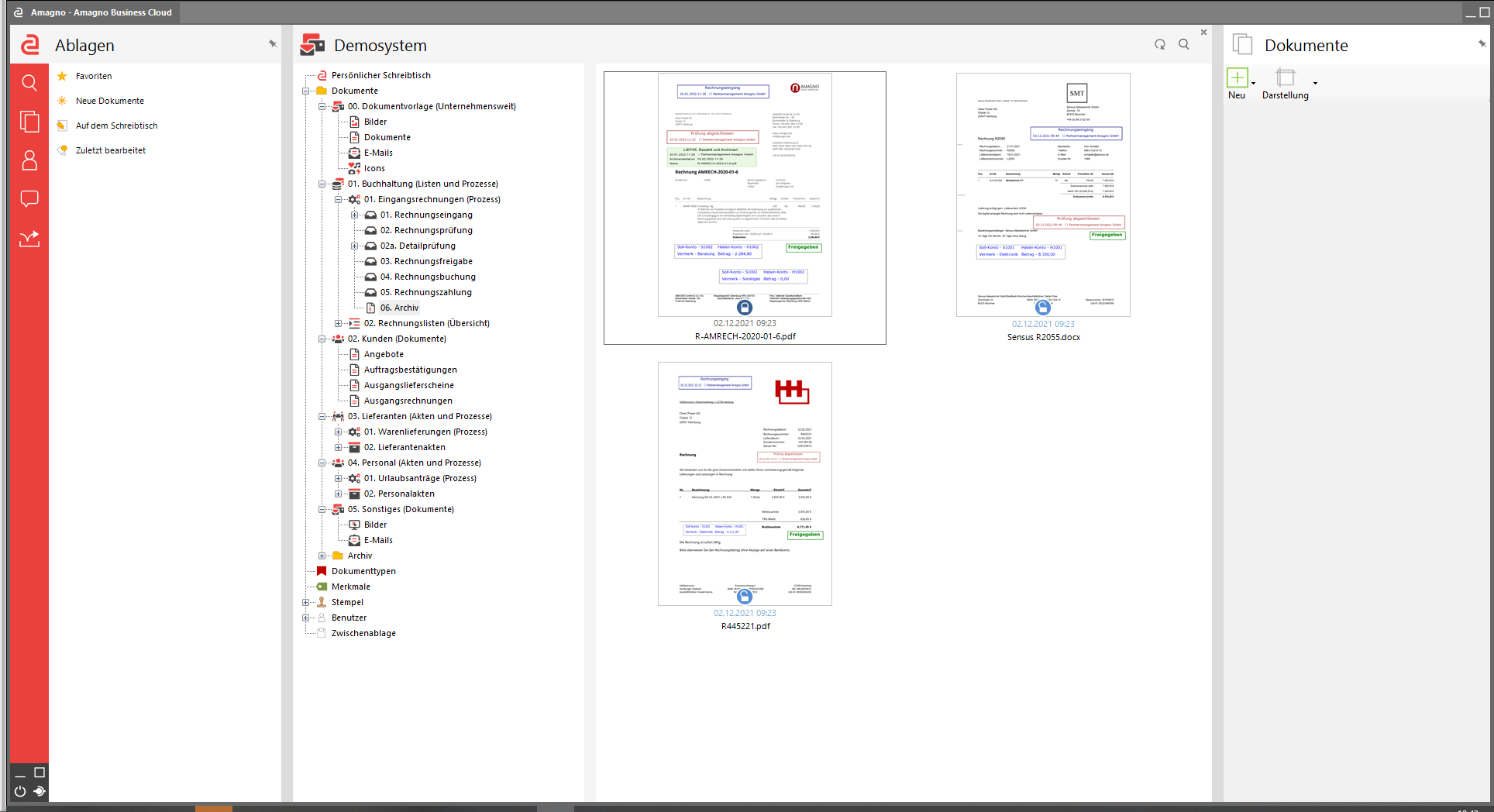Pin the Ablagen panel
1494x812 pixels.
[273, 44]
